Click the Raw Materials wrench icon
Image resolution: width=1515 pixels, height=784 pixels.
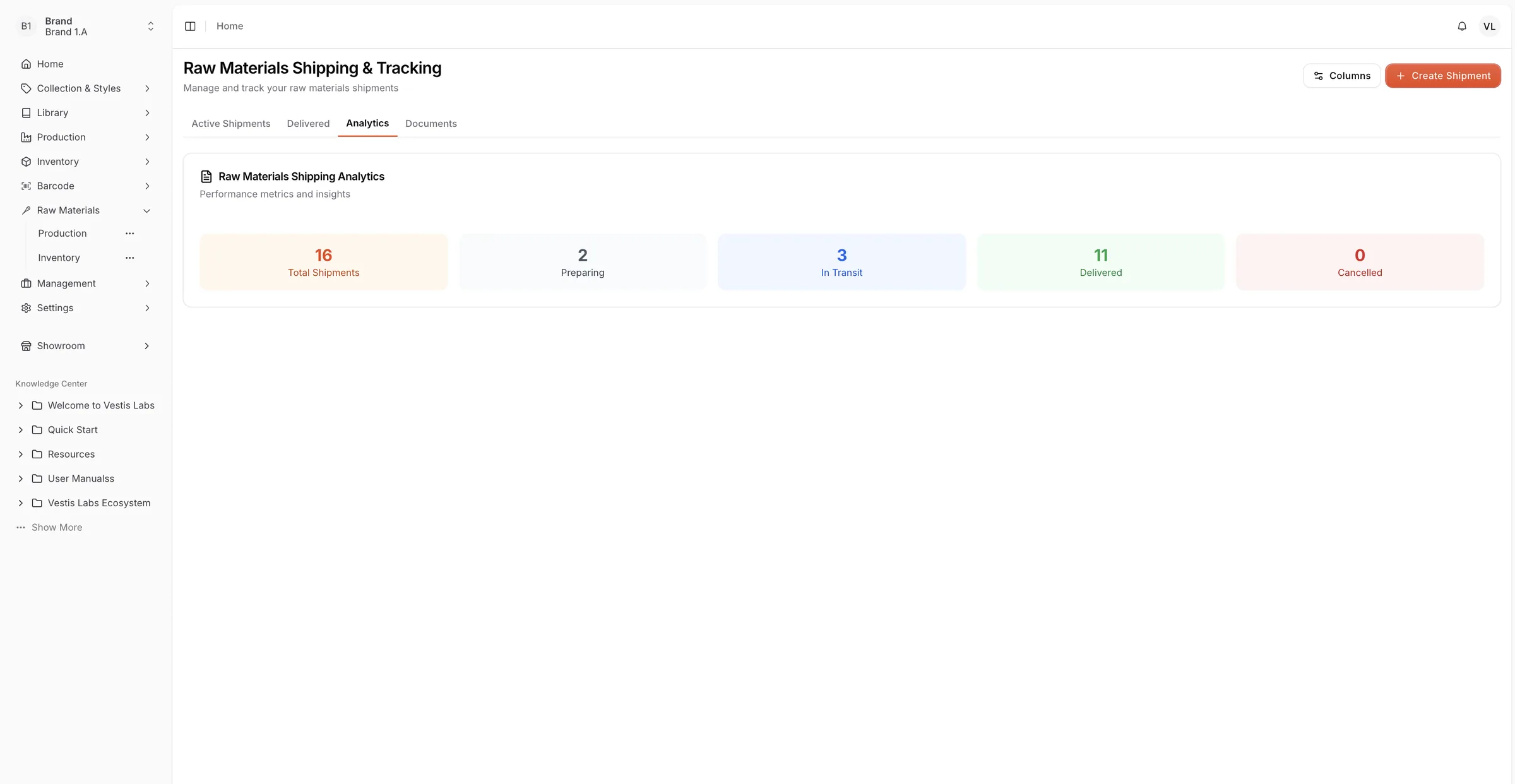click(x=26, y=210)
